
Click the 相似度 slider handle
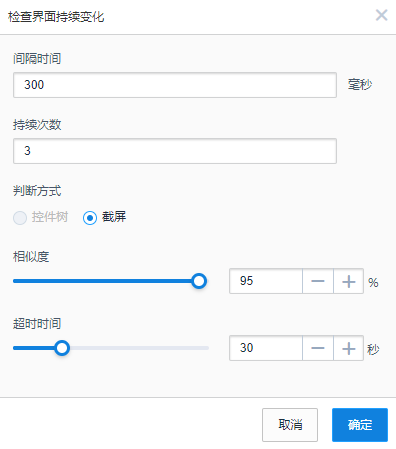tap(199, 281)
